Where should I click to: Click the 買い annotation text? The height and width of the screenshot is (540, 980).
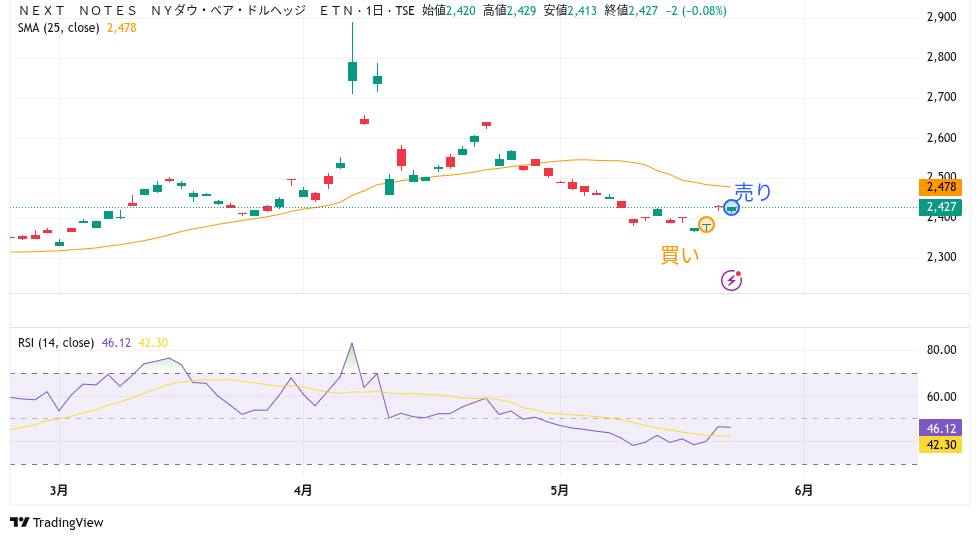[x=680, y=255]
